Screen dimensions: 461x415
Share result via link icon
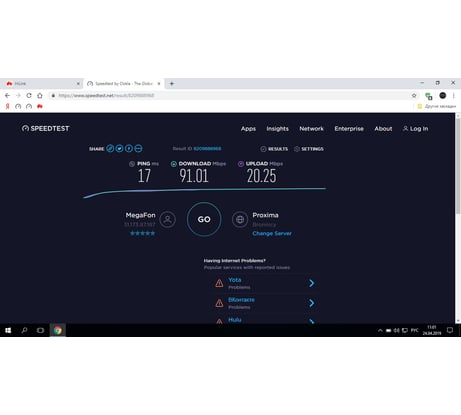(x=110, y=149)
